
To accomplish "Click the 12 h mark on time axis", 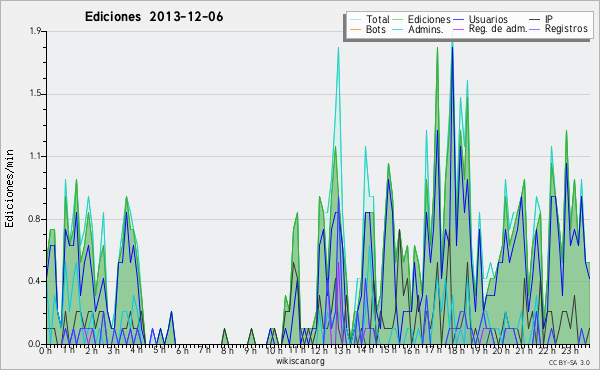I will 319,350.
